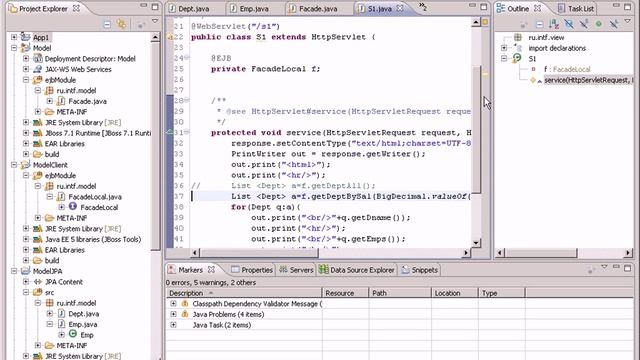Toggle Sort alphabetically in Outline

[x=554, y=24]
